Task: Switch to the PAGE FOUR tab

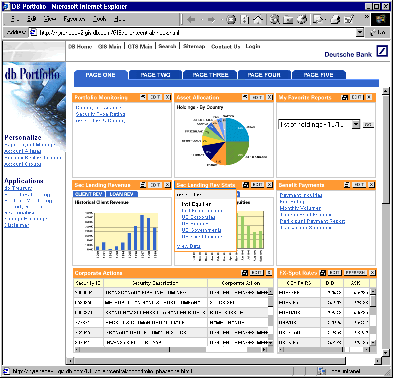Action: (264, 75)
